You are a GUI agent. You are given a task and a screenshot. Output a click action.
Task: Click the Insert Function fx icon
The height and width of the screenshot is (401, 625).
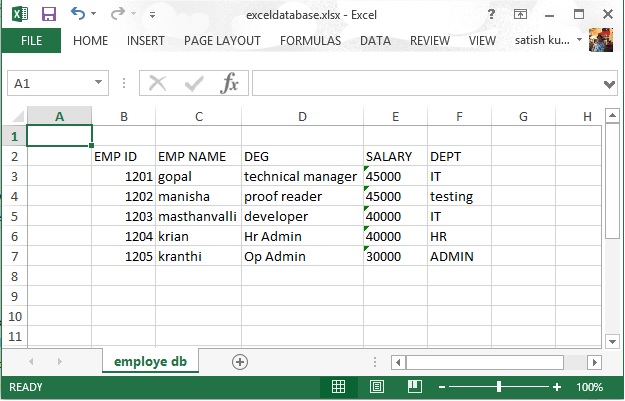coord(229,84)
